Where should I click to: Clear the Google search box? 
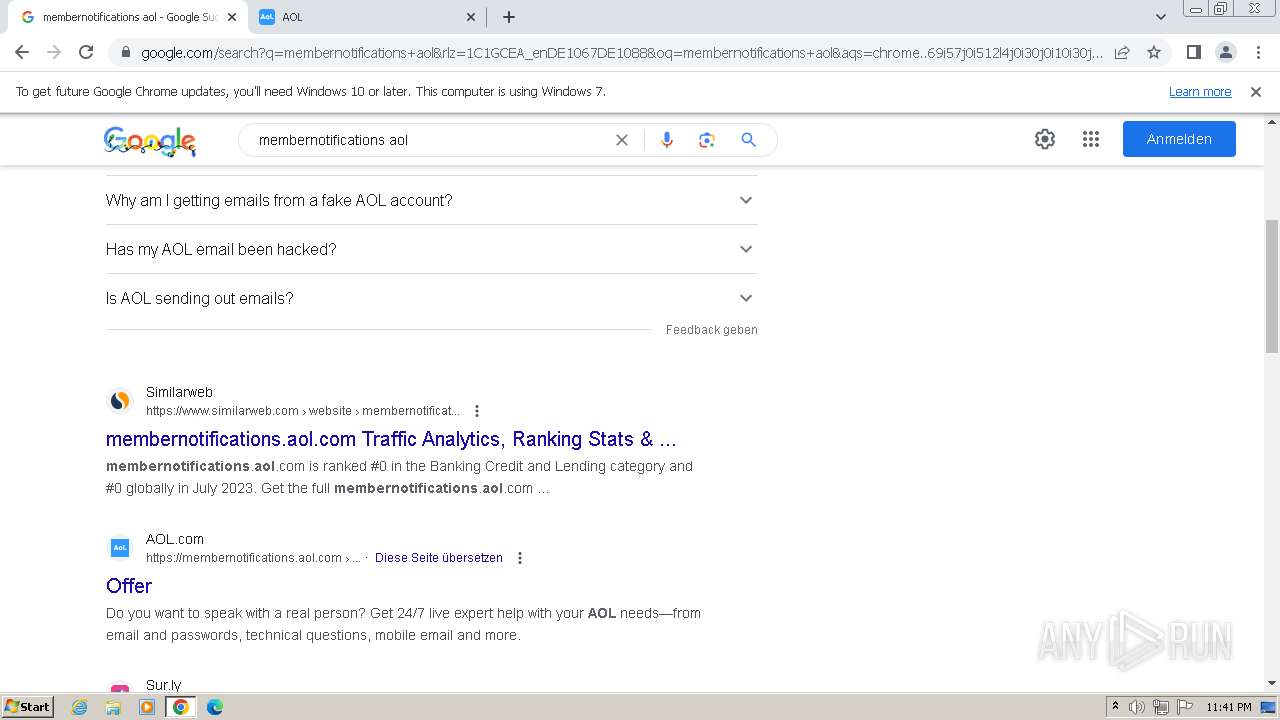click(x=622, y=140)
